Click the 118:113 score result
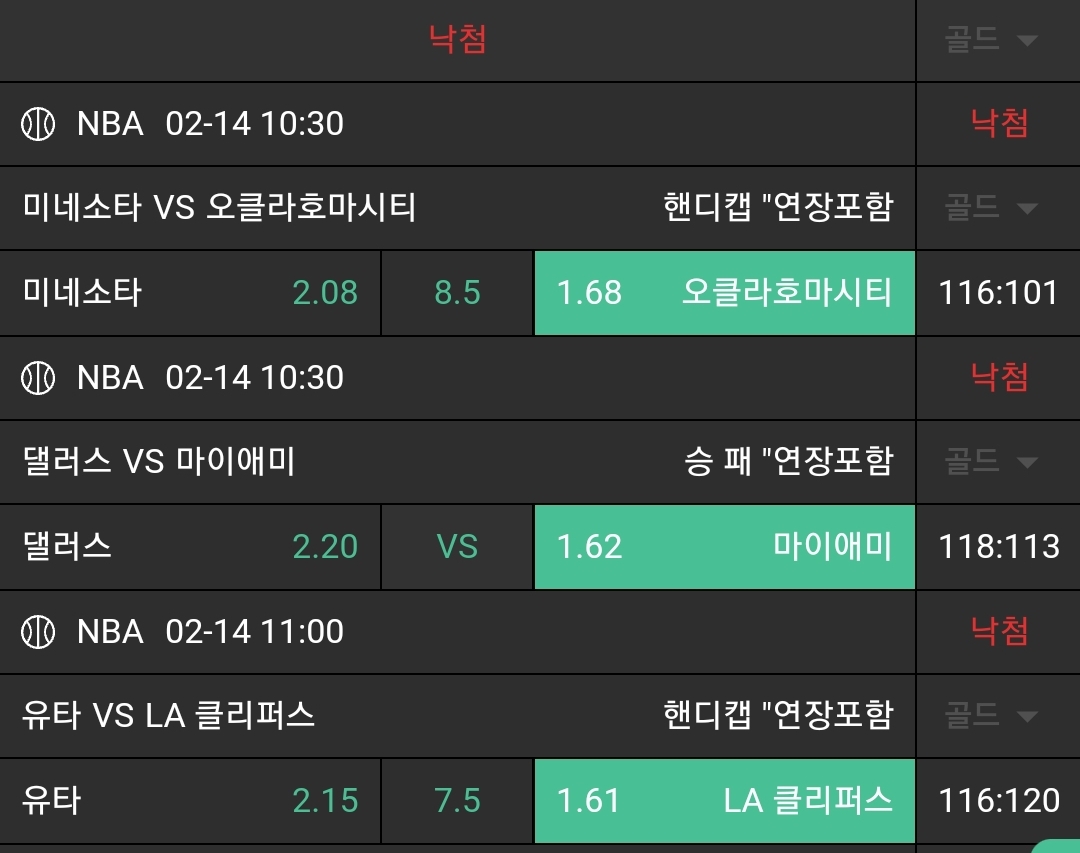Screen dimensions: 1080x853 pyautogui.click(x=998, y=547)
